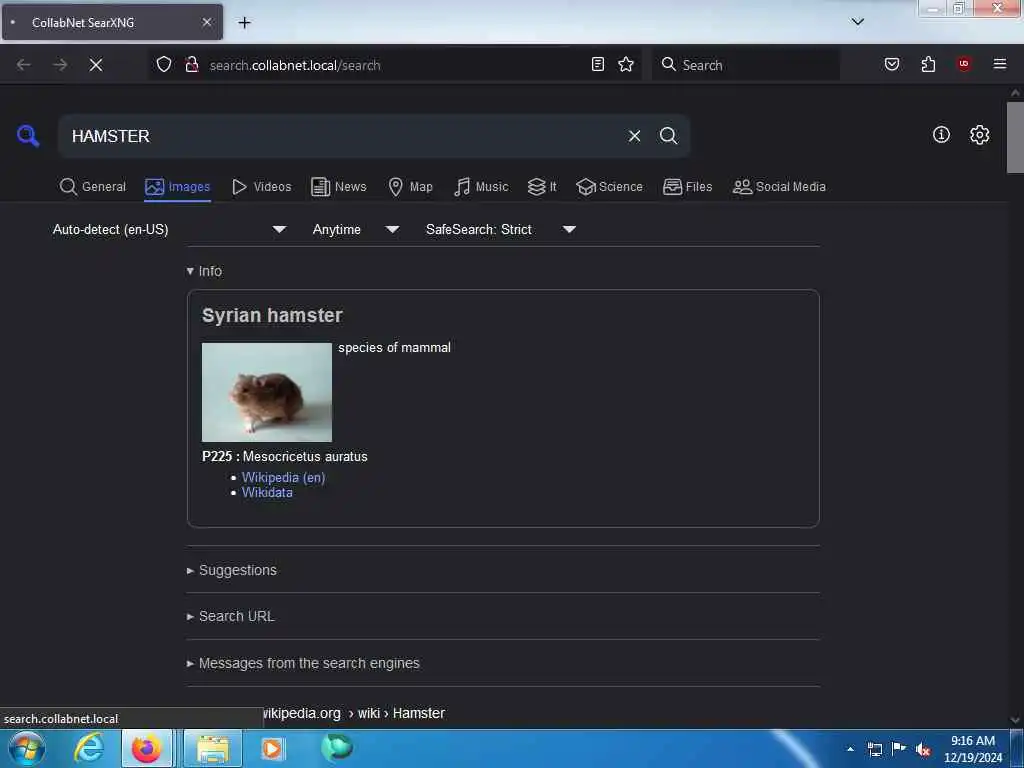Click the Syrian hamster thumbnail image
The height and width of the screenshot is (768, 1024).
(x=266, y=392)
